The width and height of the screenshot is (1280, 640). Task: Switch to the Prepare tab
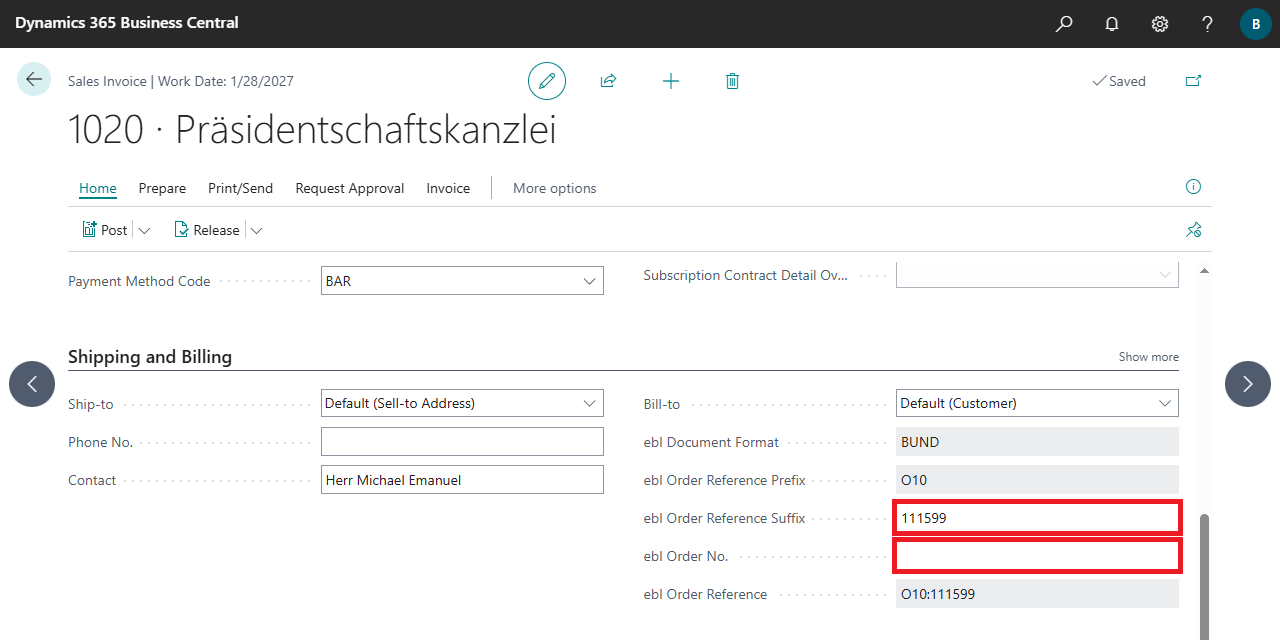click(x=162, y=188)
